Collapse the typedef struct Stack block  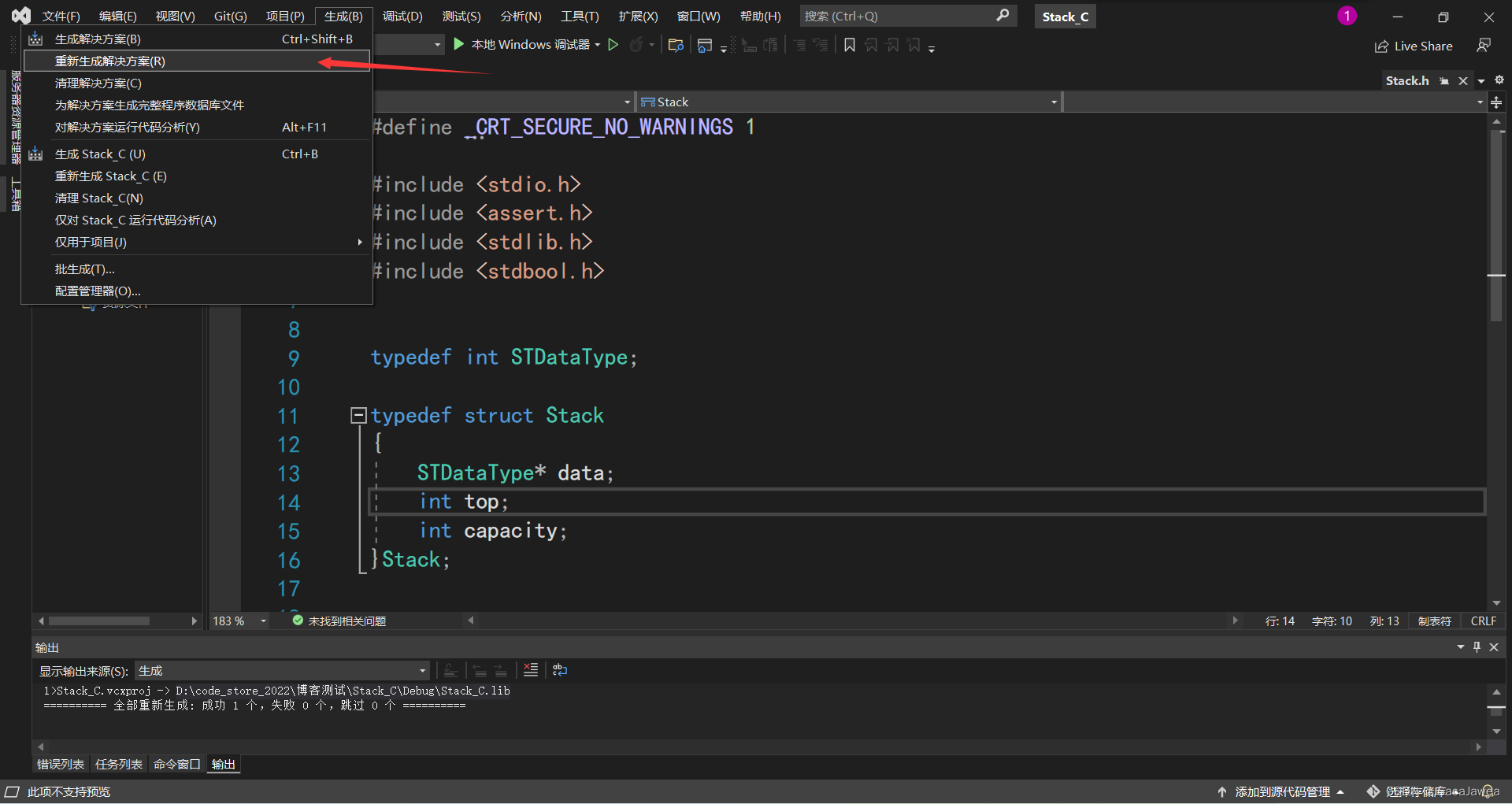(358, 415)
